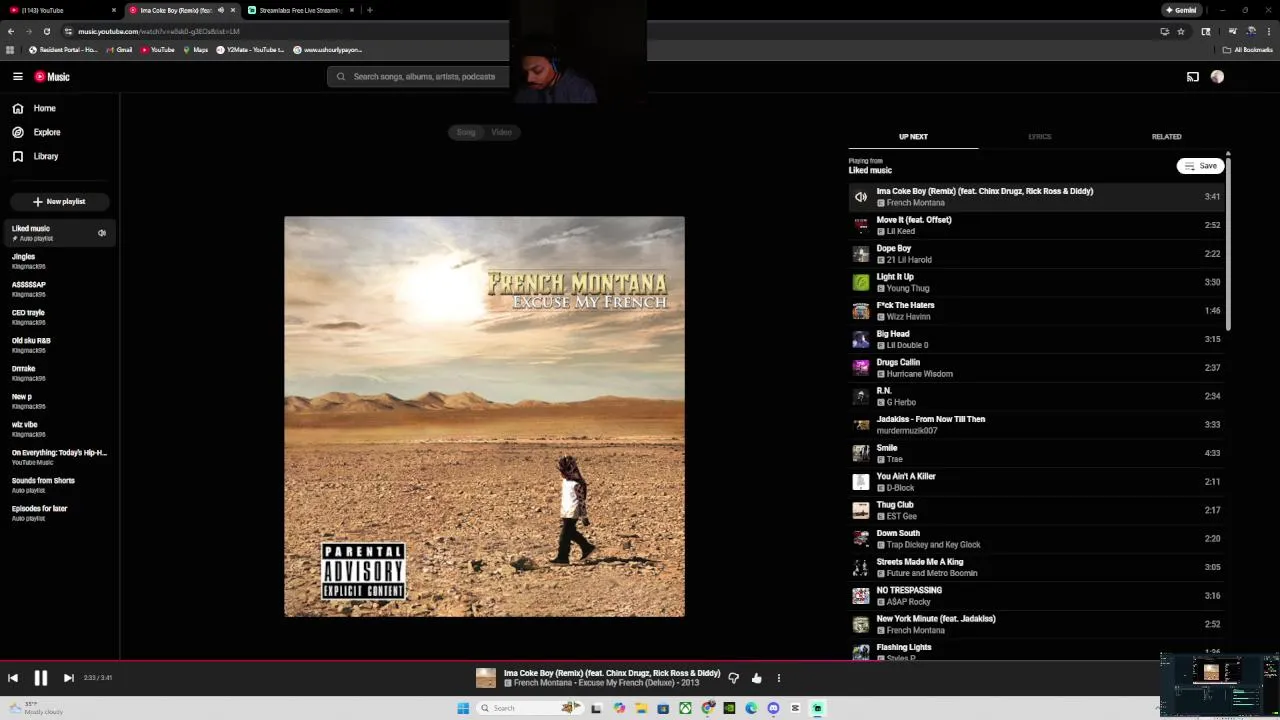Open the account profile avatar
The height and width of the screenshot is (720, 1280).
pos(1217,77)
